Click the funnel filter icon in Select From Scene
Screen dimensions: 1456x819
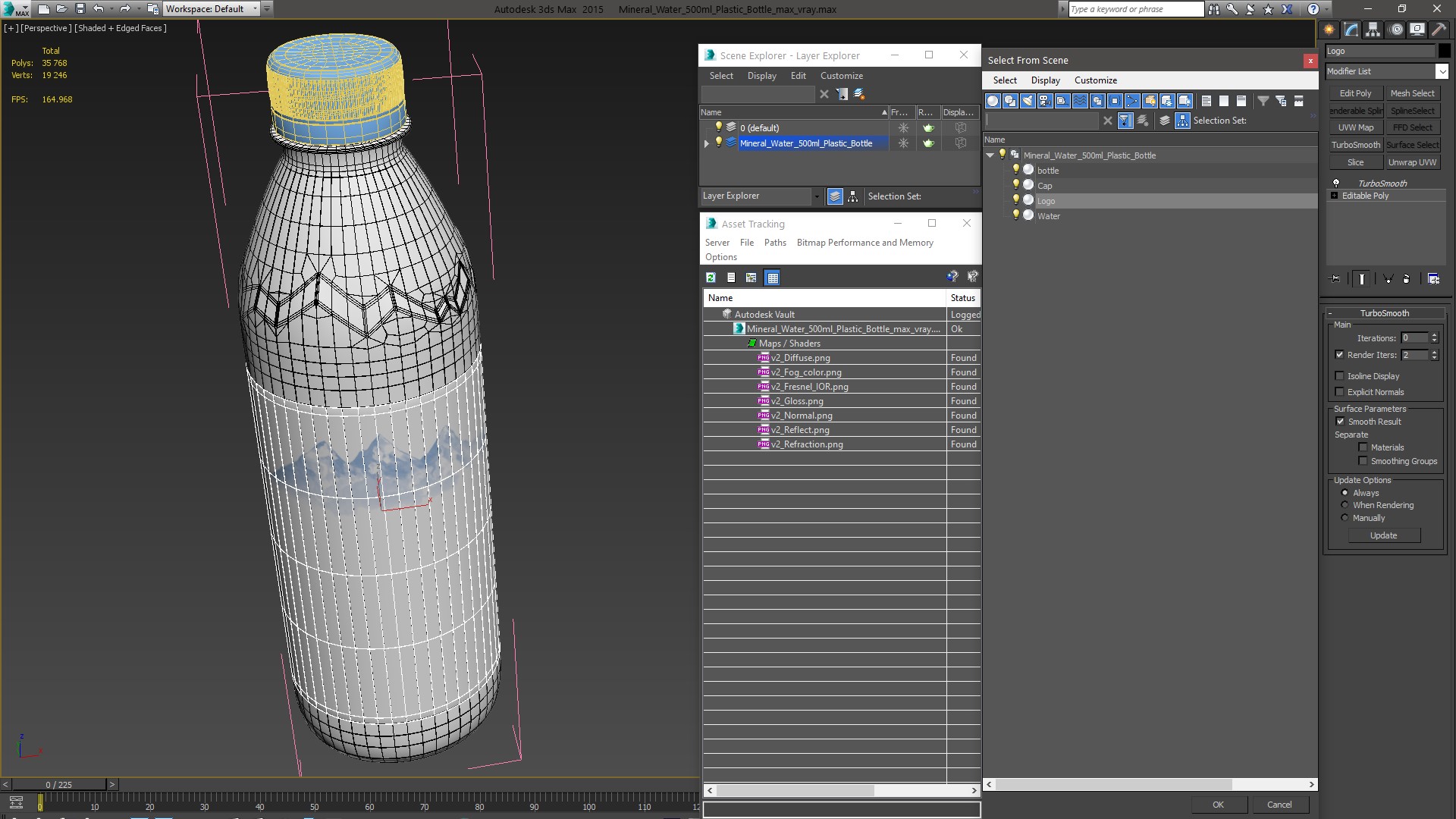point(1263,101)
